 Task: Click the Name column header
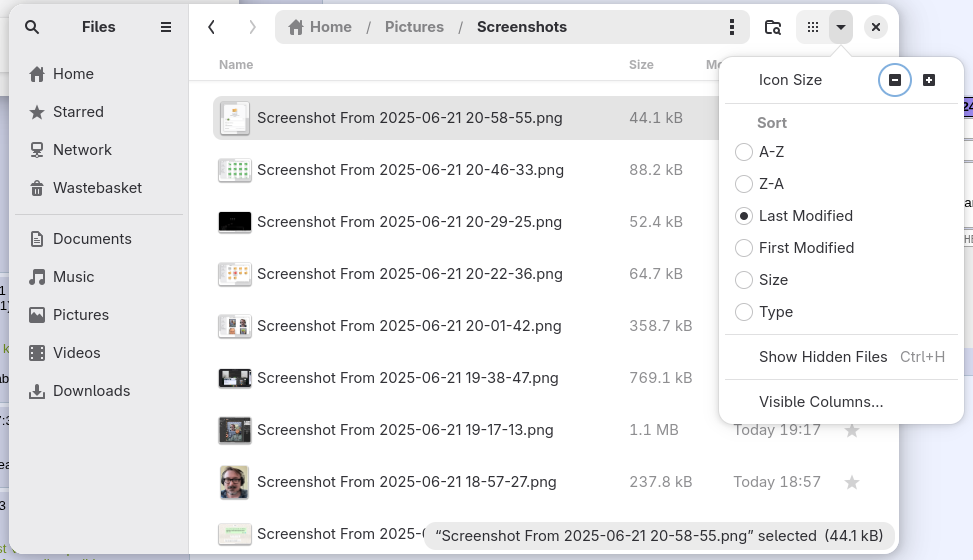coord(236,65)
